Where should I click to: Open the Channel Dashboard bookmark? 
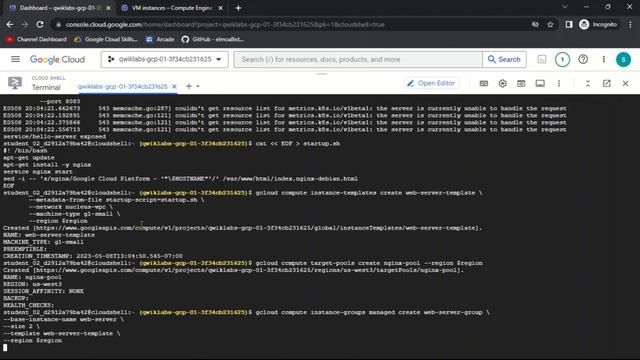coord(36,39)
